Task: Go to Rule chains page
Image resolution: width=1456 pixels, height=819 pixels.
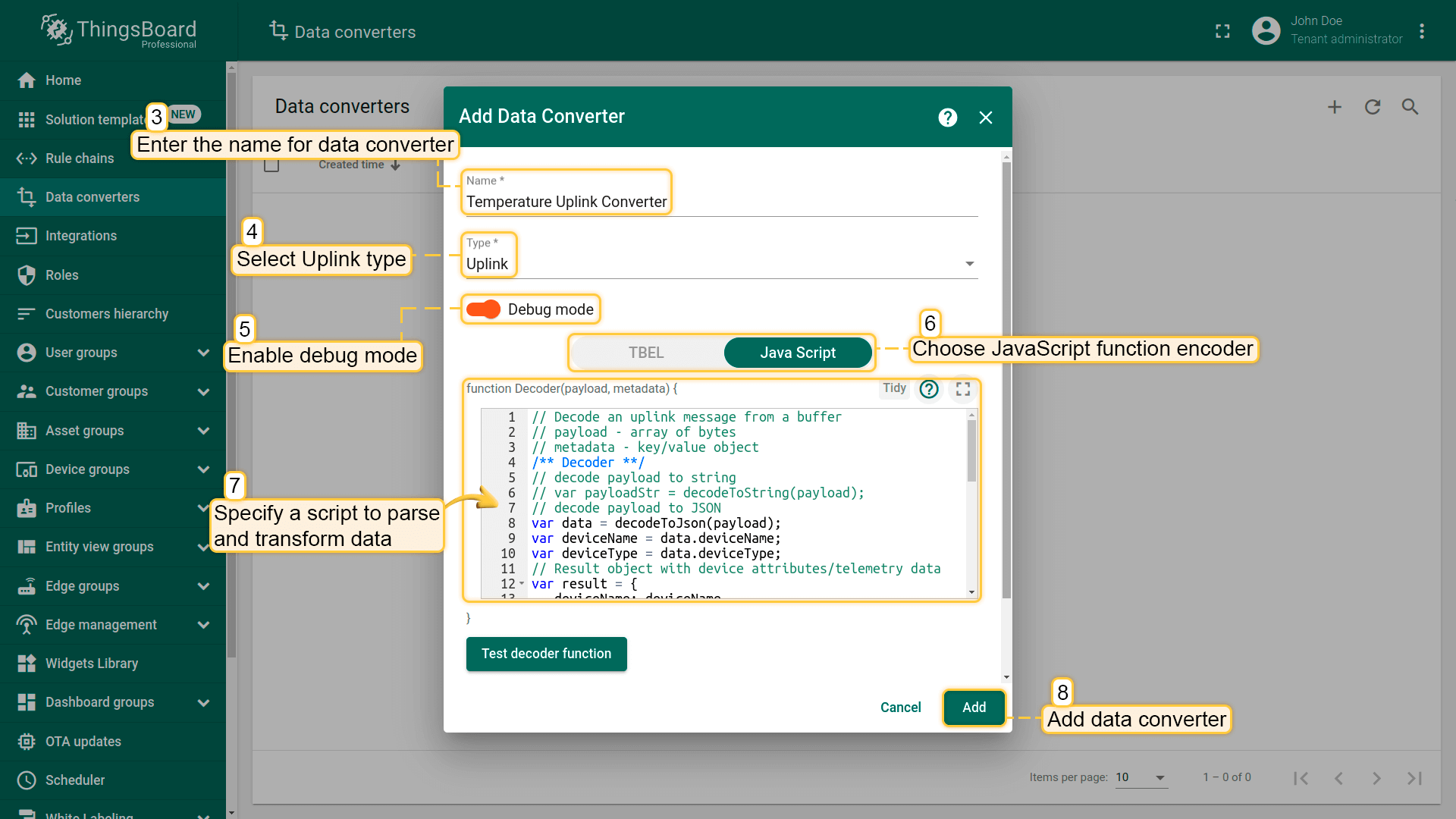Action: 80,158
